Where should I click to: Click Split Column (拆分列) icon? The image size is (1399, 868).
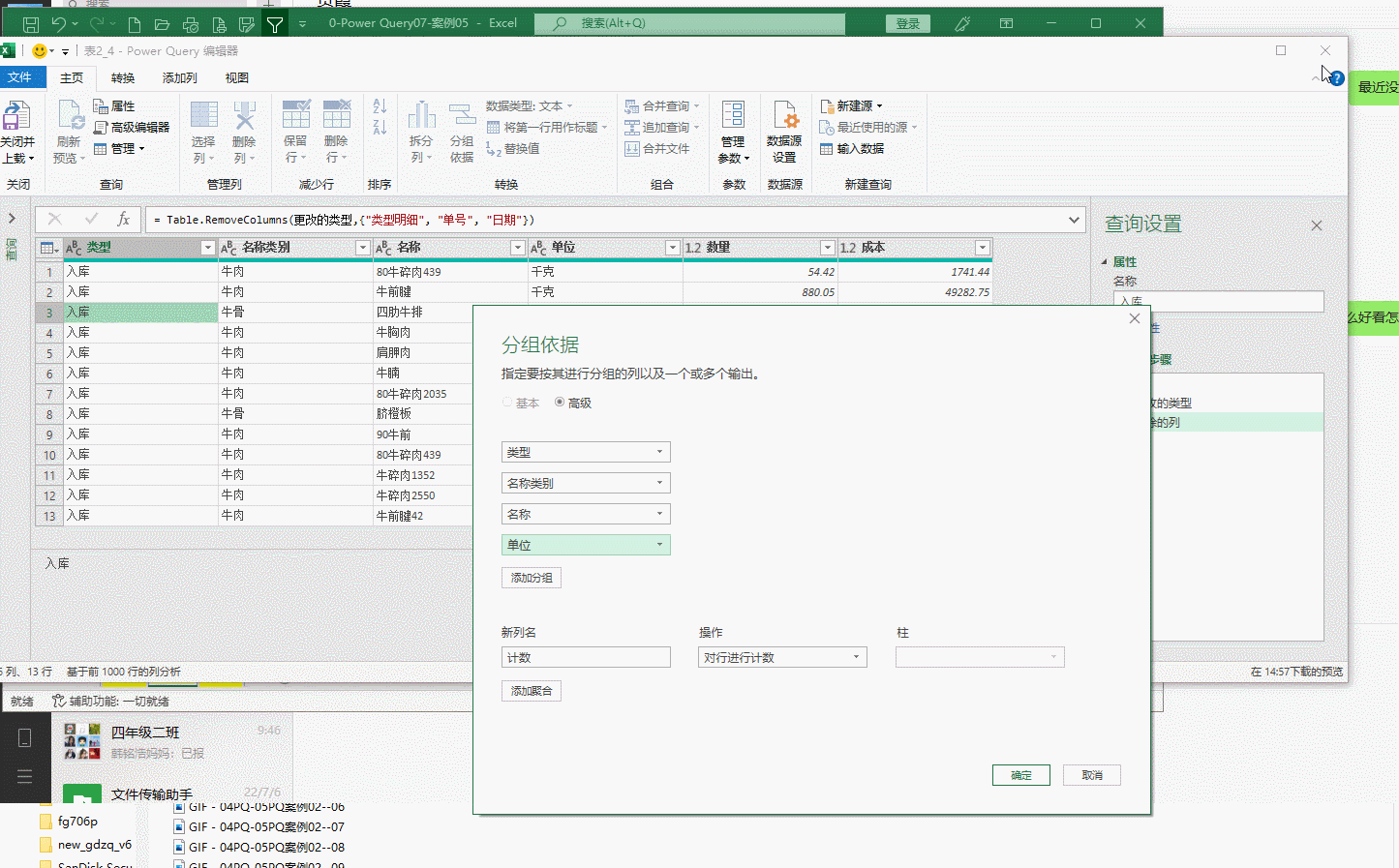pos(421,115)
